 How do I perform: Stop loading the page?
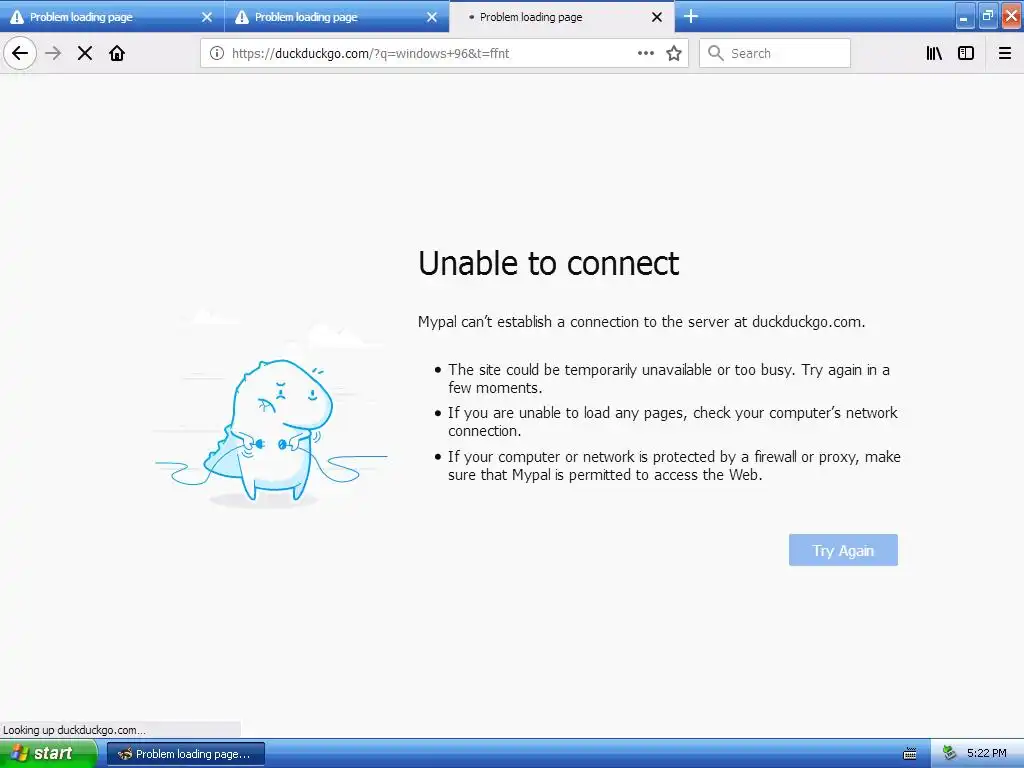85,53
